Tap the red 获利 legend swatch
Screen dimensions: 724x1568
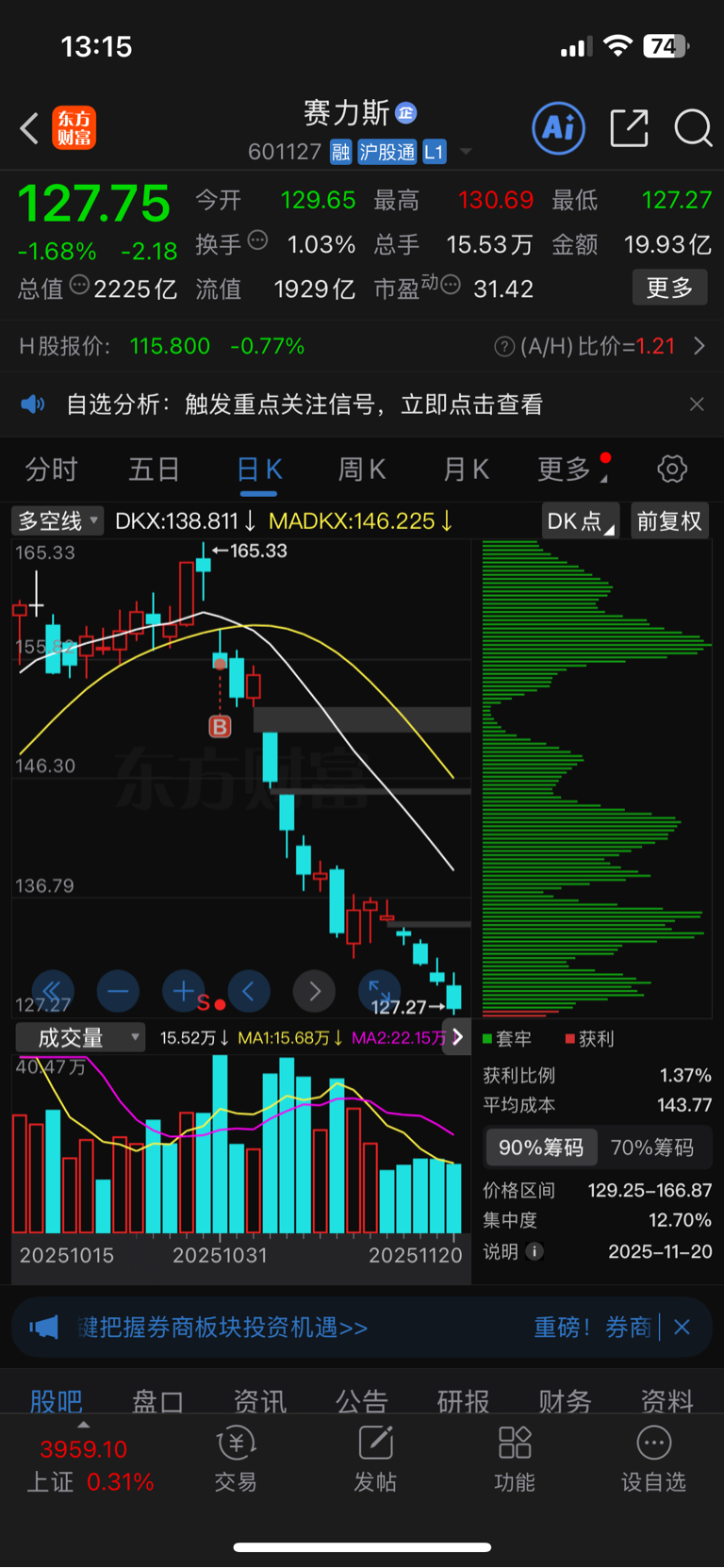click(x=569, y=1038)
